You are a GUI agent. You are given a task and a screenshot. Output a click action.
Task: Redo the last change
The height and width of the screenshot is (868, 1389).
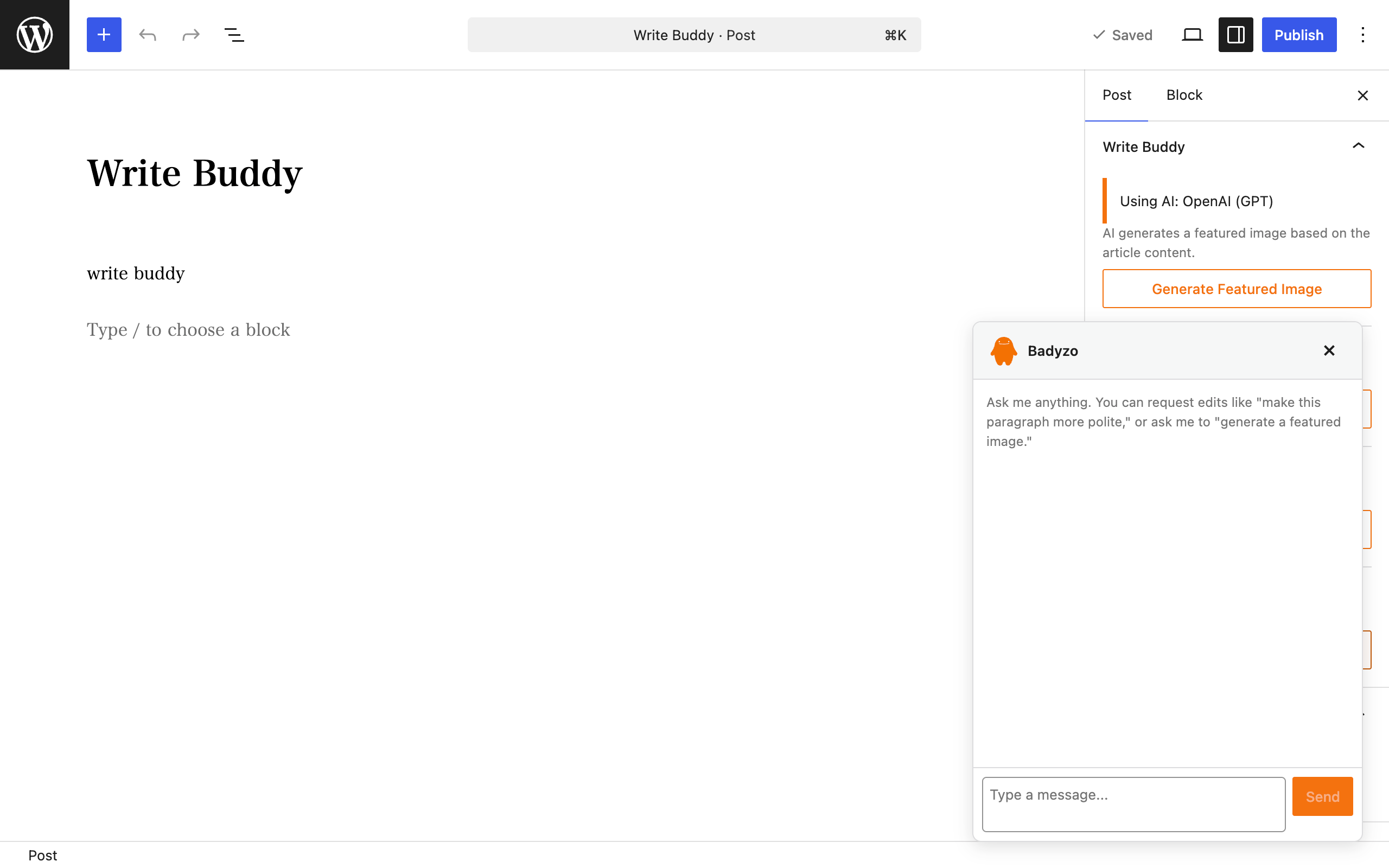[190, 34]
